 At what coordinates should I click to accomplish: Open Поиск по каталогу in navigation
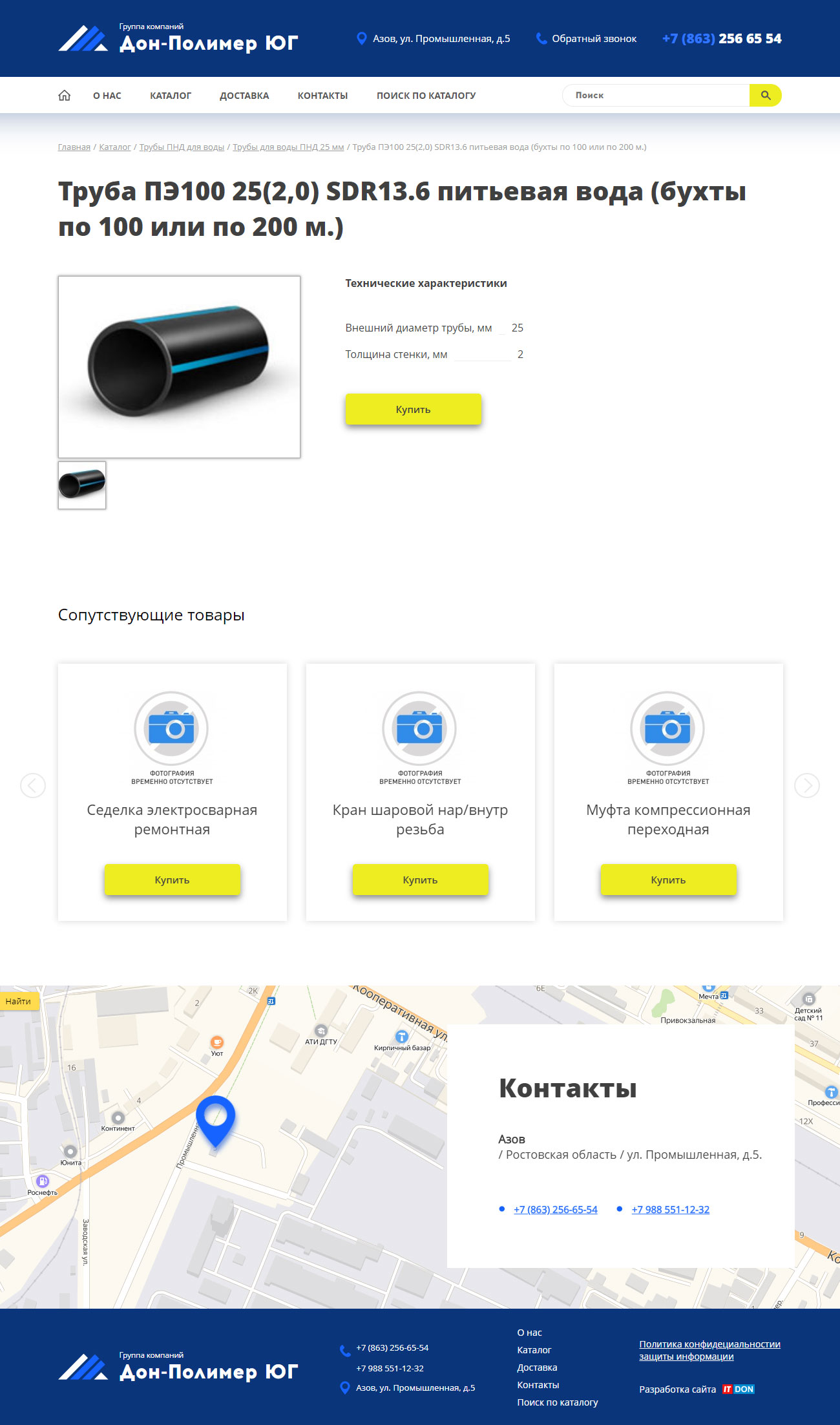click(x=426, y=96)
